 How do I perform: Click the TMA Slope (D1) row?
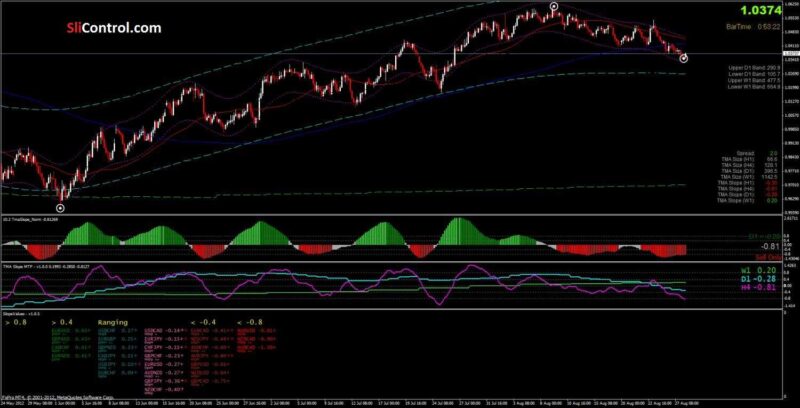748,195
